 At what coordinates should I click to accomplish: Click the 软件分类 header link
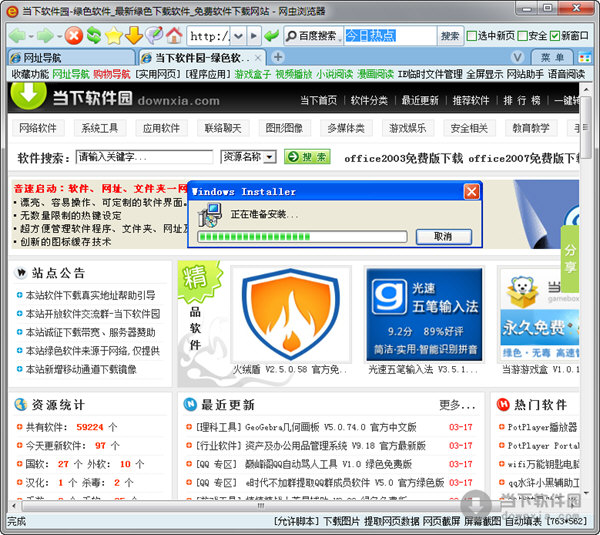pos(369,100)
